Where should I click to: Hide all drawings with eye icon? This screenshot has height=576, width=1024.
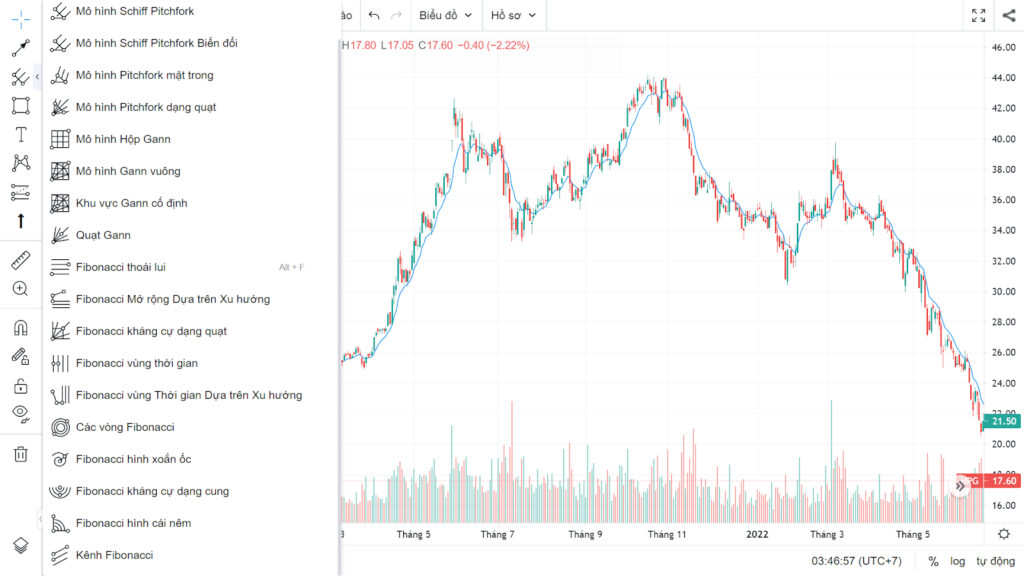[x=20, y=414]
